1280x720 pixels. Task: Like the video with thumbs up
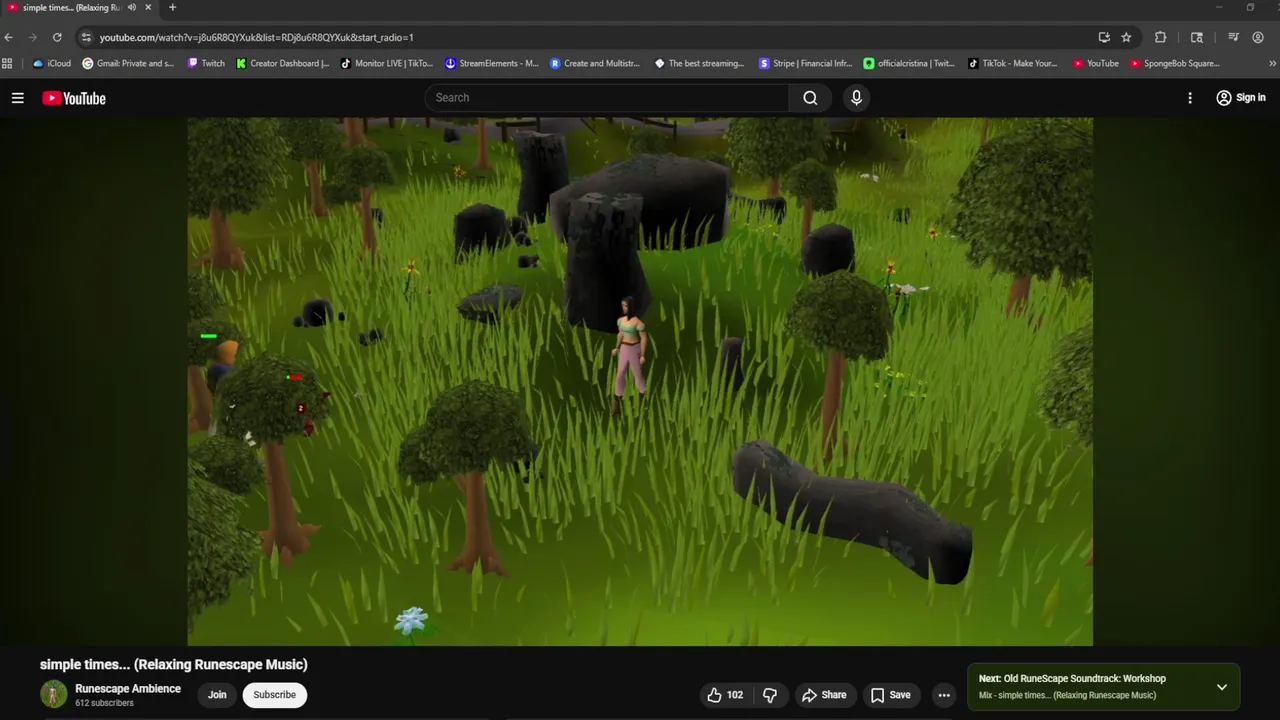coord(725,695)
